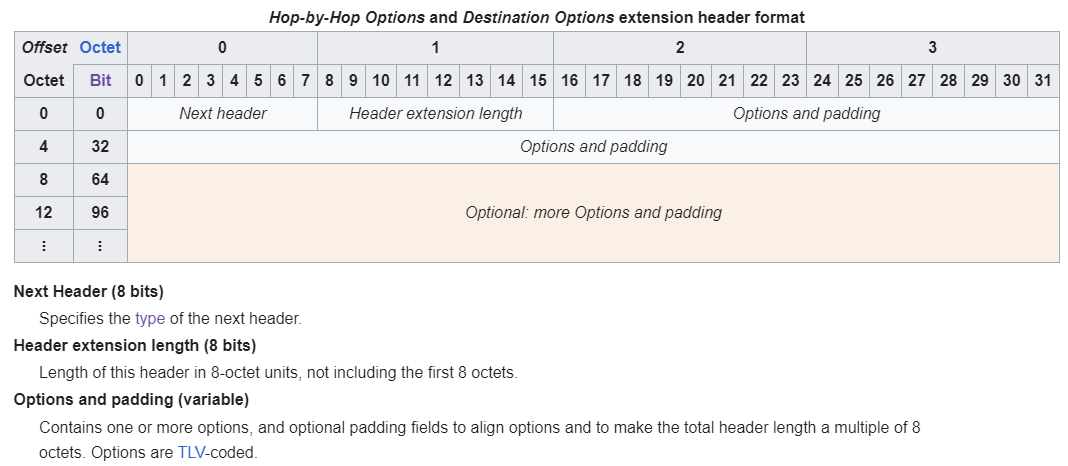1068x466 pixels.
Task: Click the "Options and padding (variable)" heading
Action: (131, 399)
